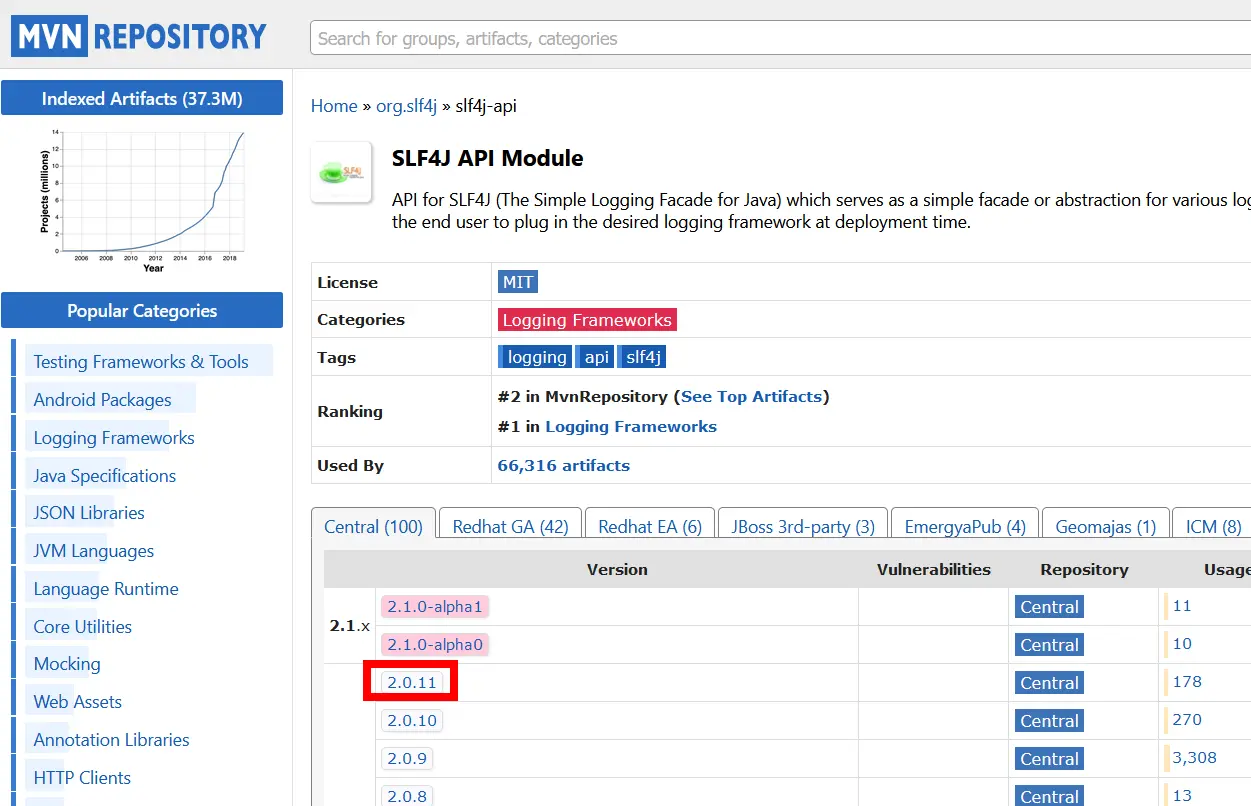
Task: Open the Logging Frameworks category badge
Action: (x=587, y=320)
